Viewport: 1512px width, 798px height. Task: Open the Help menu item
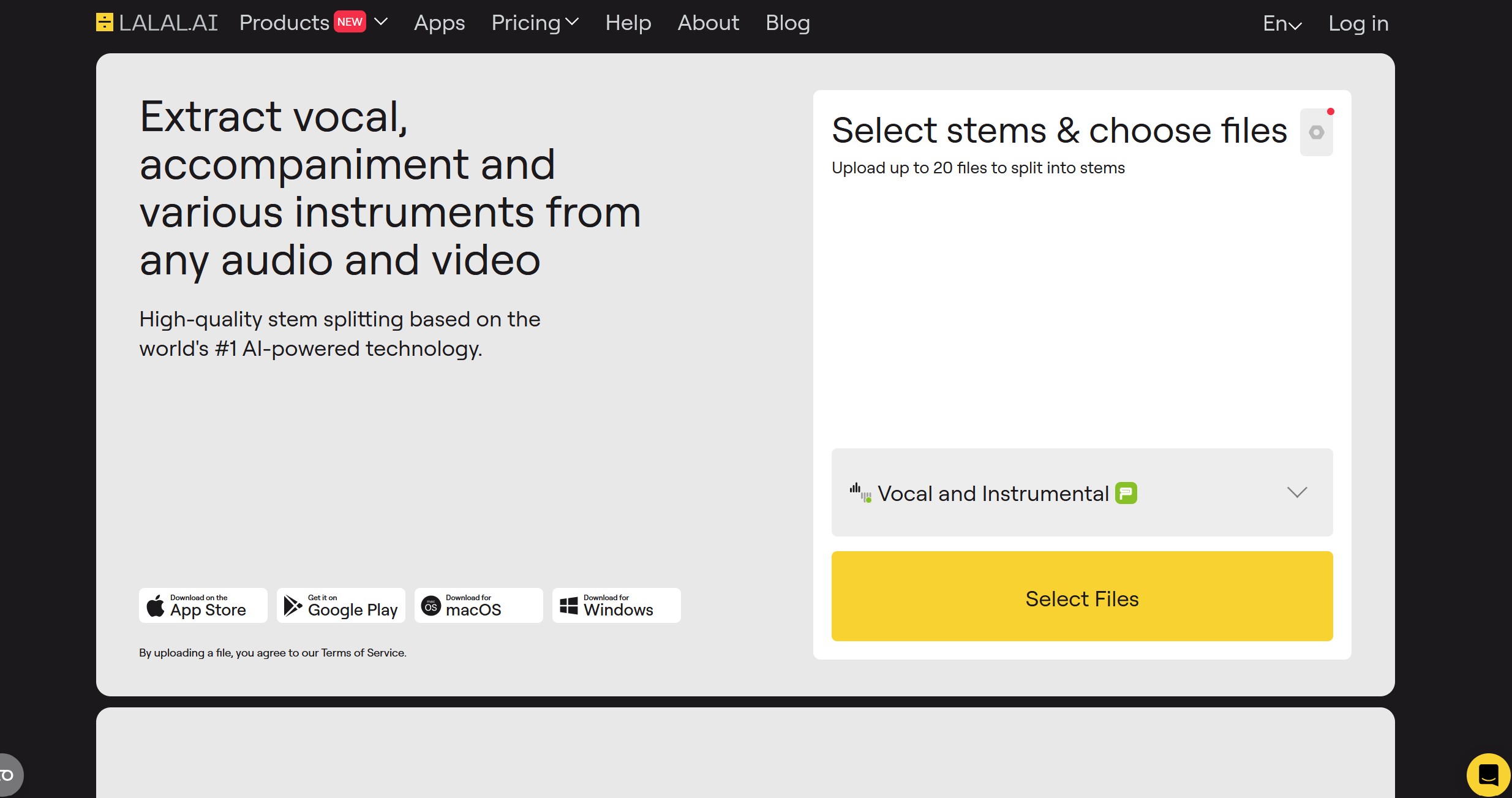tap(628, 22)
